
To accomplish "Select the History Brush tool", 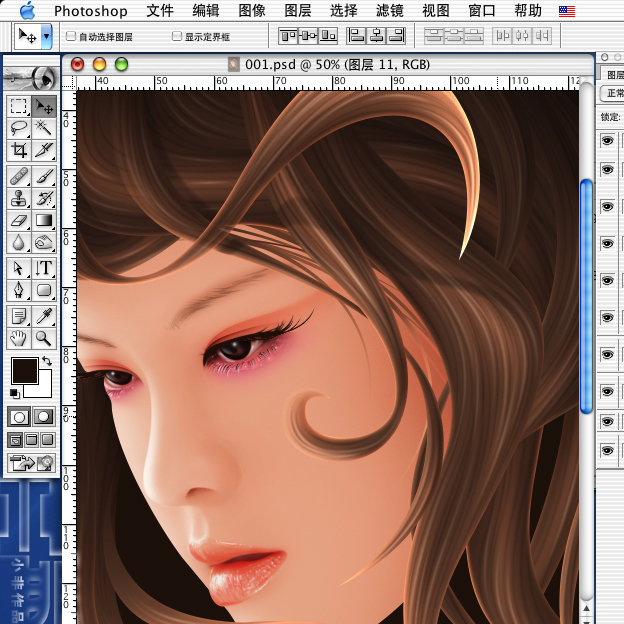I will (x=44, y=198).
